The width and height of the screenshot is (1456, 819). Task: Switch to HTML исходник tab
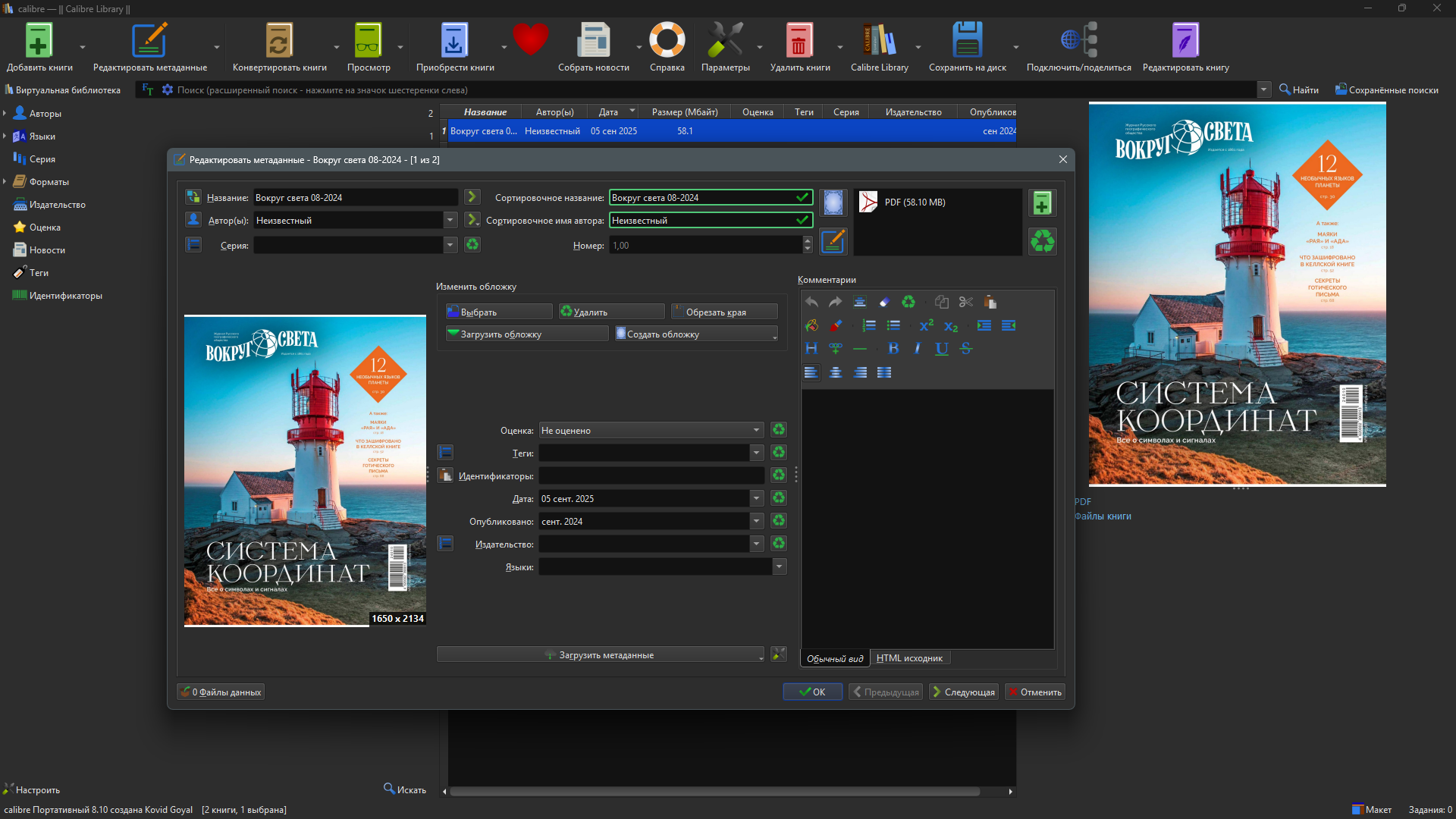pos(909,658)
